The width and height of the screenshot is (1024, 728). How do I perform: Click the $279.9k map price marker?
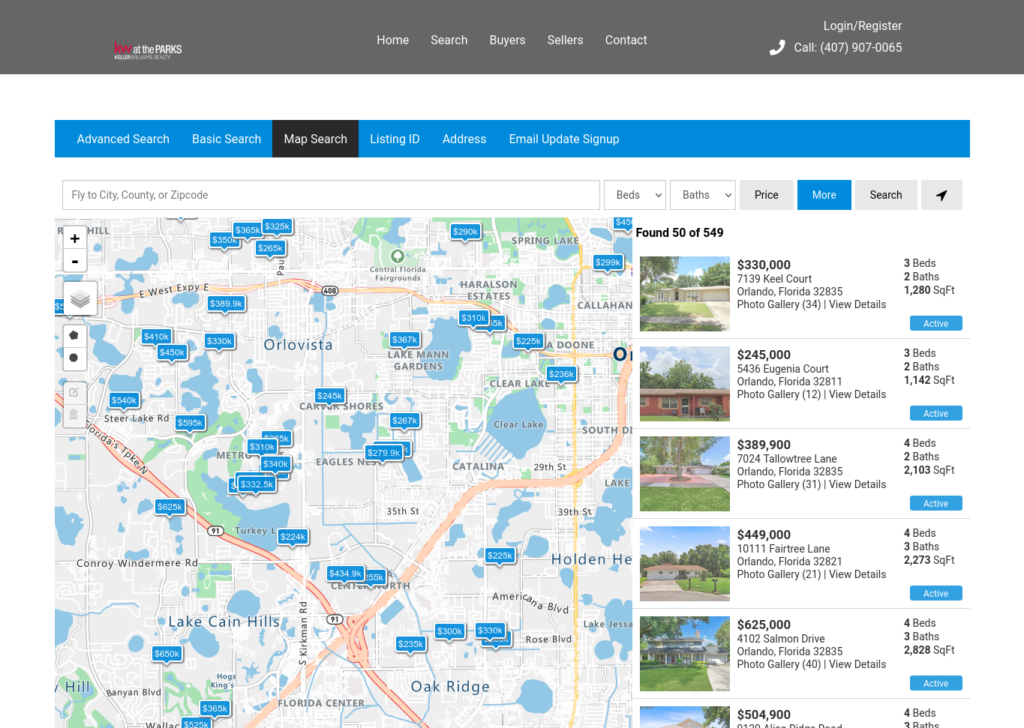click(383, 452)
